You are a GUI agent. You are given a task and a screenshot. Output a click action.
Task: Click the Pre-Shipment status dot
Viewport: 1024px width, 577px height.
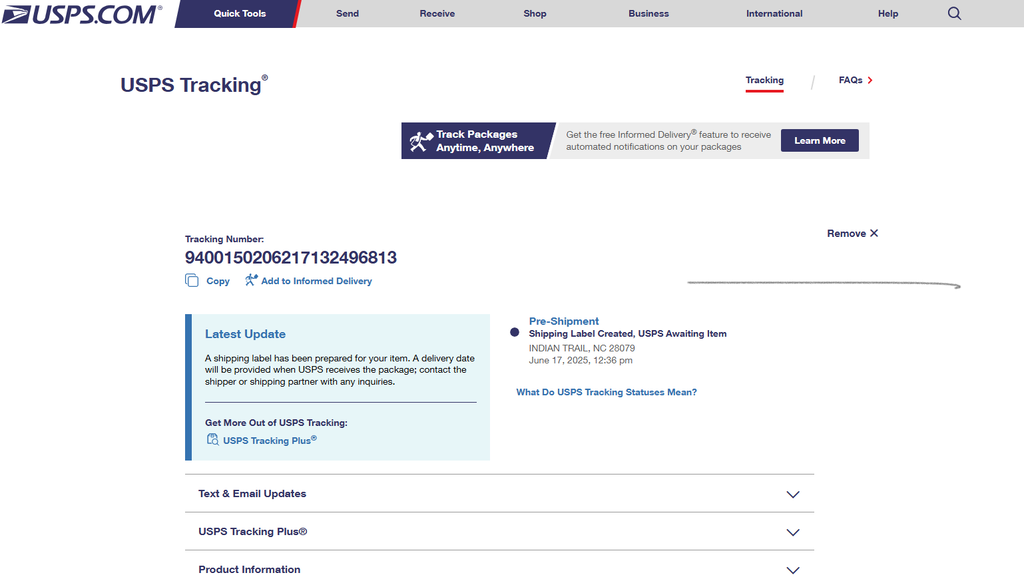pos(515,332)
